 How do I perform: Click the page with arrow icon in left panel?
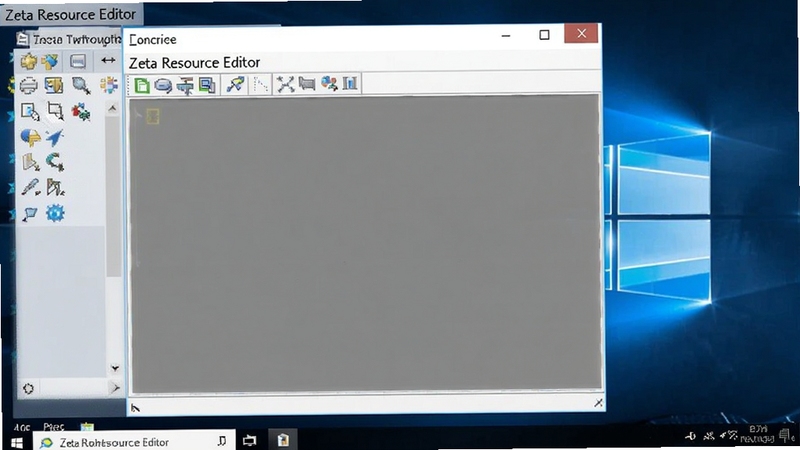[x=31, y=162]
